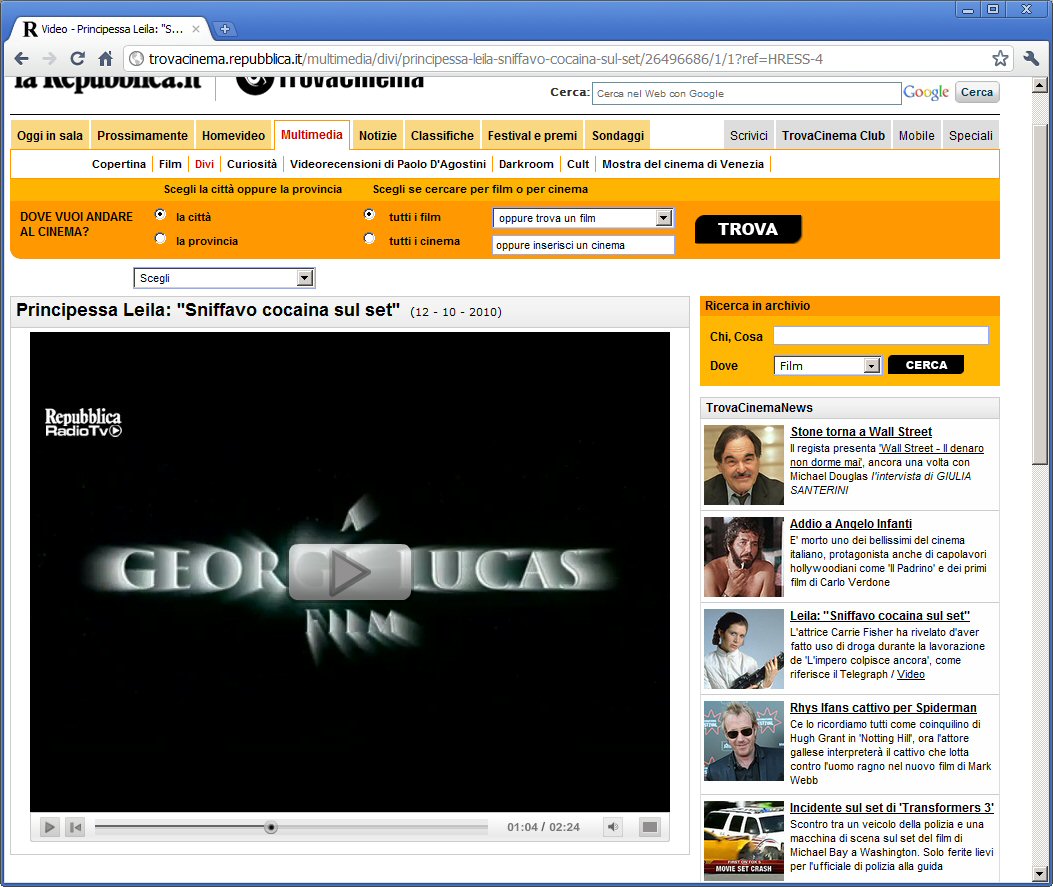
Task: Click the page scrollbar down arrow
Action: pyautogui.click(x=1040, y=874)
